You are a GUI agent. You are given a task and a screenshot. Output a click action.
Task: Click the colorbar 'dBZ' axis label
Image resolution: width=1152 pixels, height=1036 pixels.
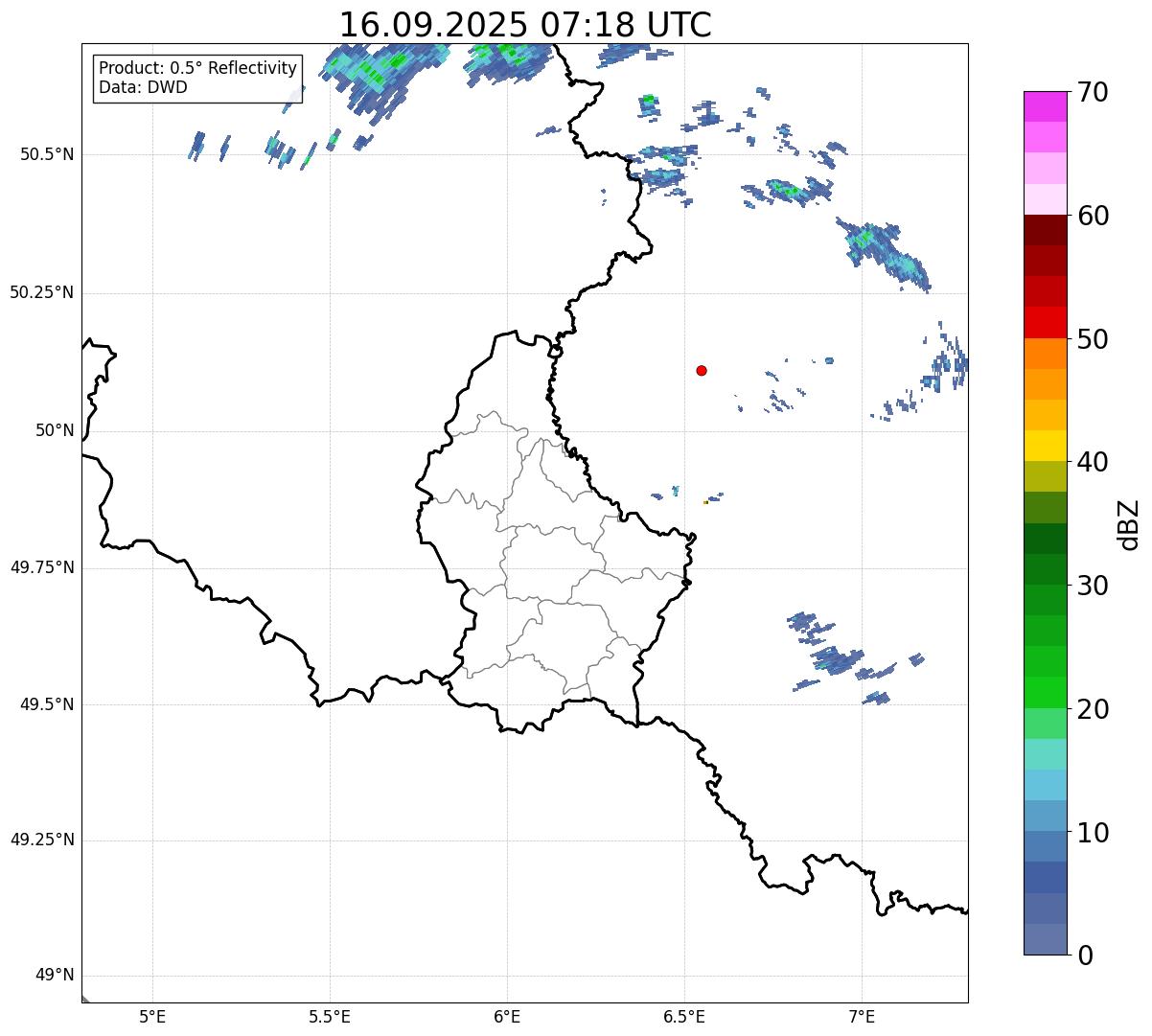1130,524
